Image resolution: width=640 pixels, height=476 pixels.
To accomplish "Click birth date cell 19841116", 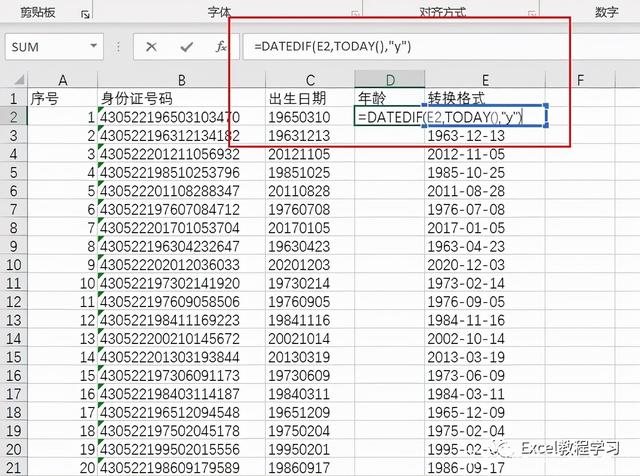I will 310,320.
